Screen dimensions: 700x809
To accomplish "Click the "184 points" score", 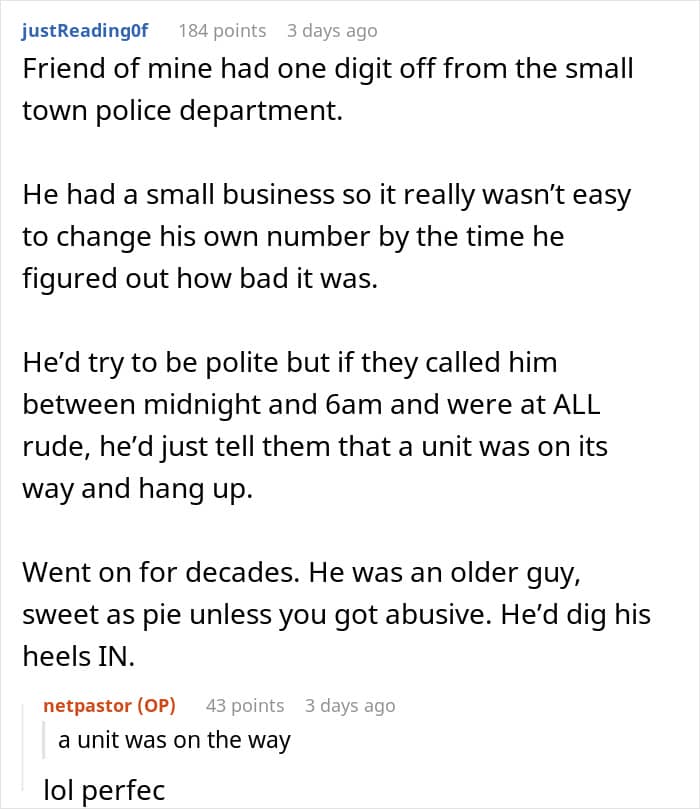I will (222, 30).
